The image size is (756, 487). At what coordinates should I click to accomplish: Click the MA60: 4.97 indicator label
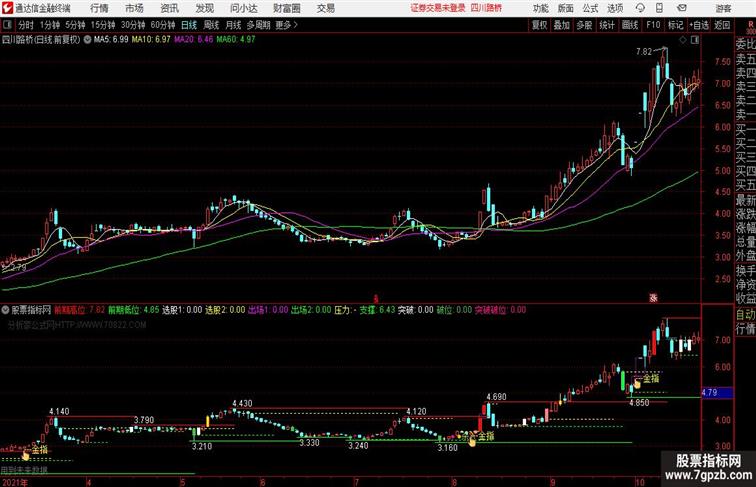point(236,40)
